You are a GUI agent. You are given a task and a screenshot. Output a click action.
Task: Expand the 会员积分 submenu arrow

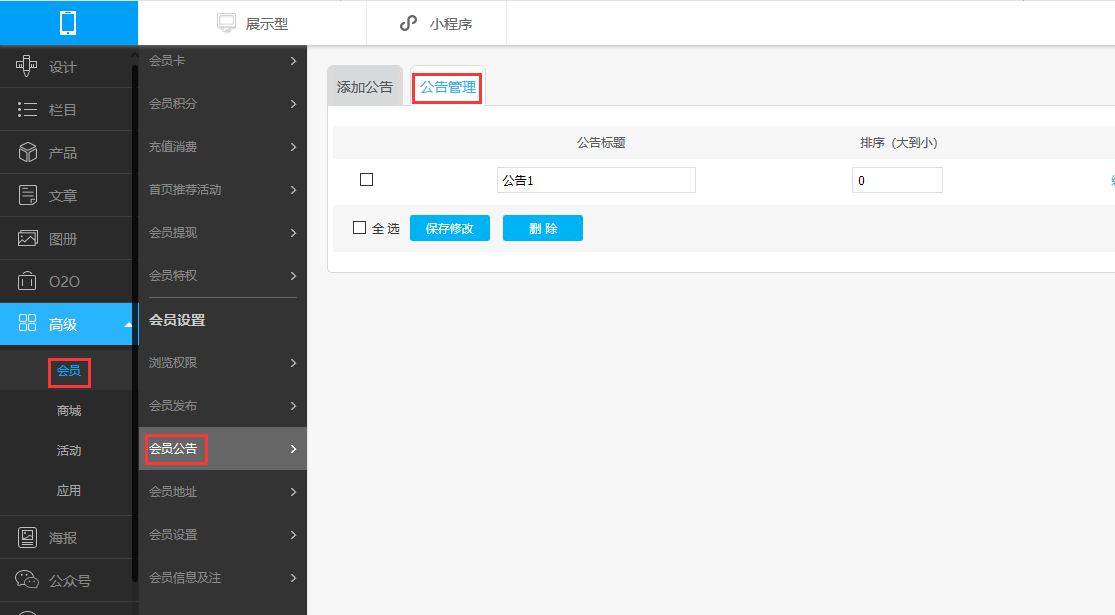pos(293,104)
